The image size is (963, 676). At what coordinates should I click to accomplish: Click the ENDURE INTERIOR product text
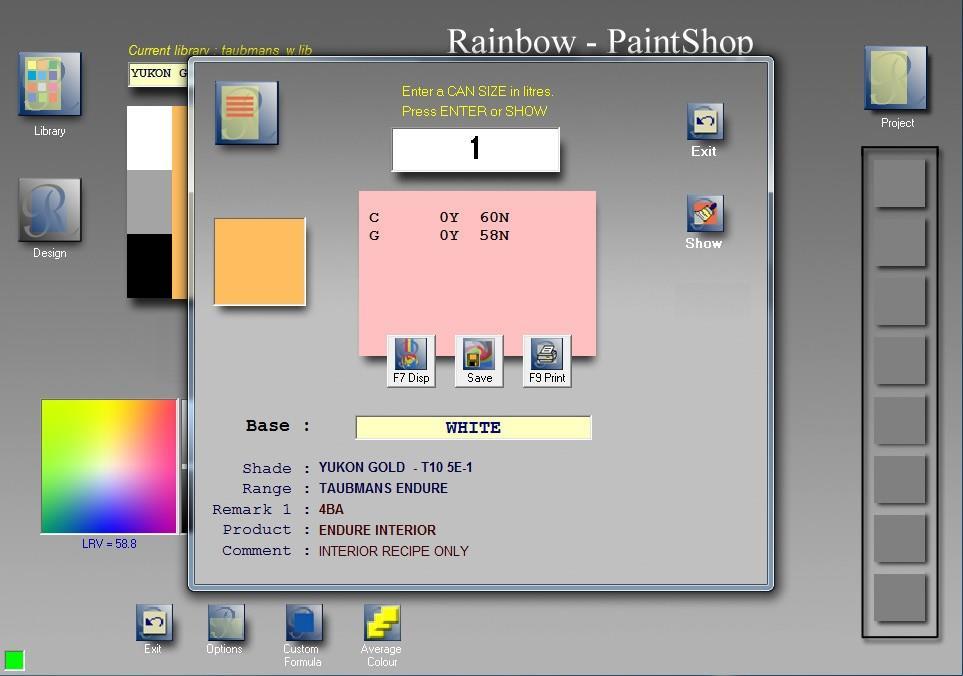click(377, 530)
